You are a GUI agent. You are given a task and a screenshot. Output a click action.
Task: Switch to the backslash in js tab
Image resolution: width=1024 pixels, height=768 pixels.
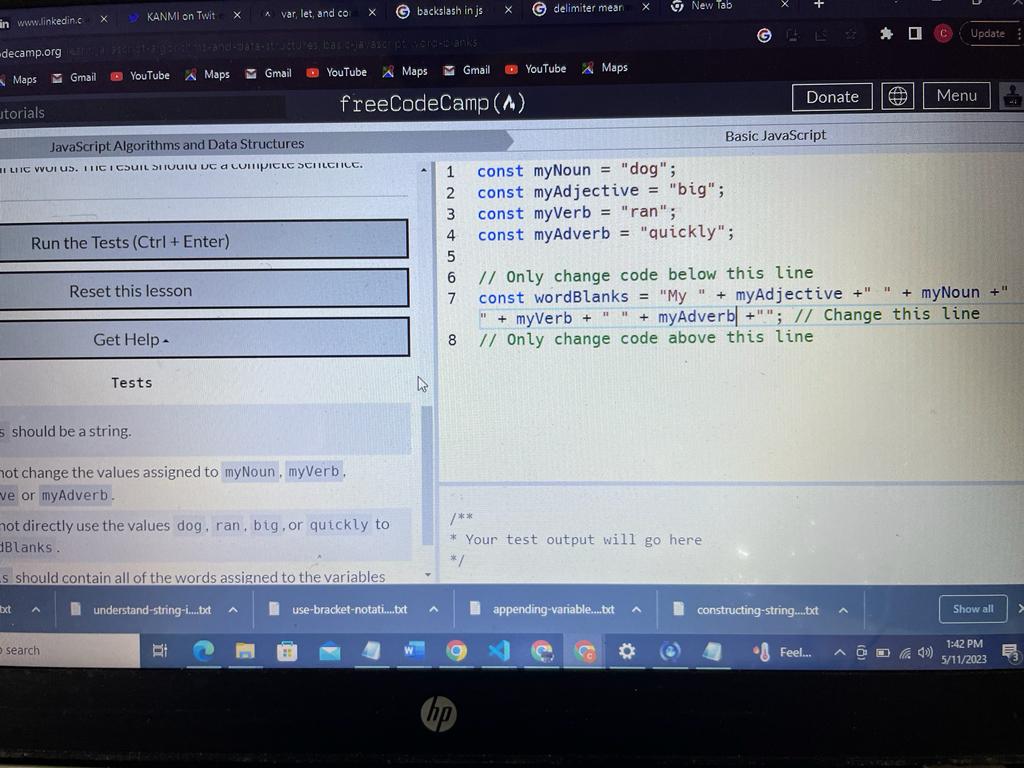[x=449, y=11]
